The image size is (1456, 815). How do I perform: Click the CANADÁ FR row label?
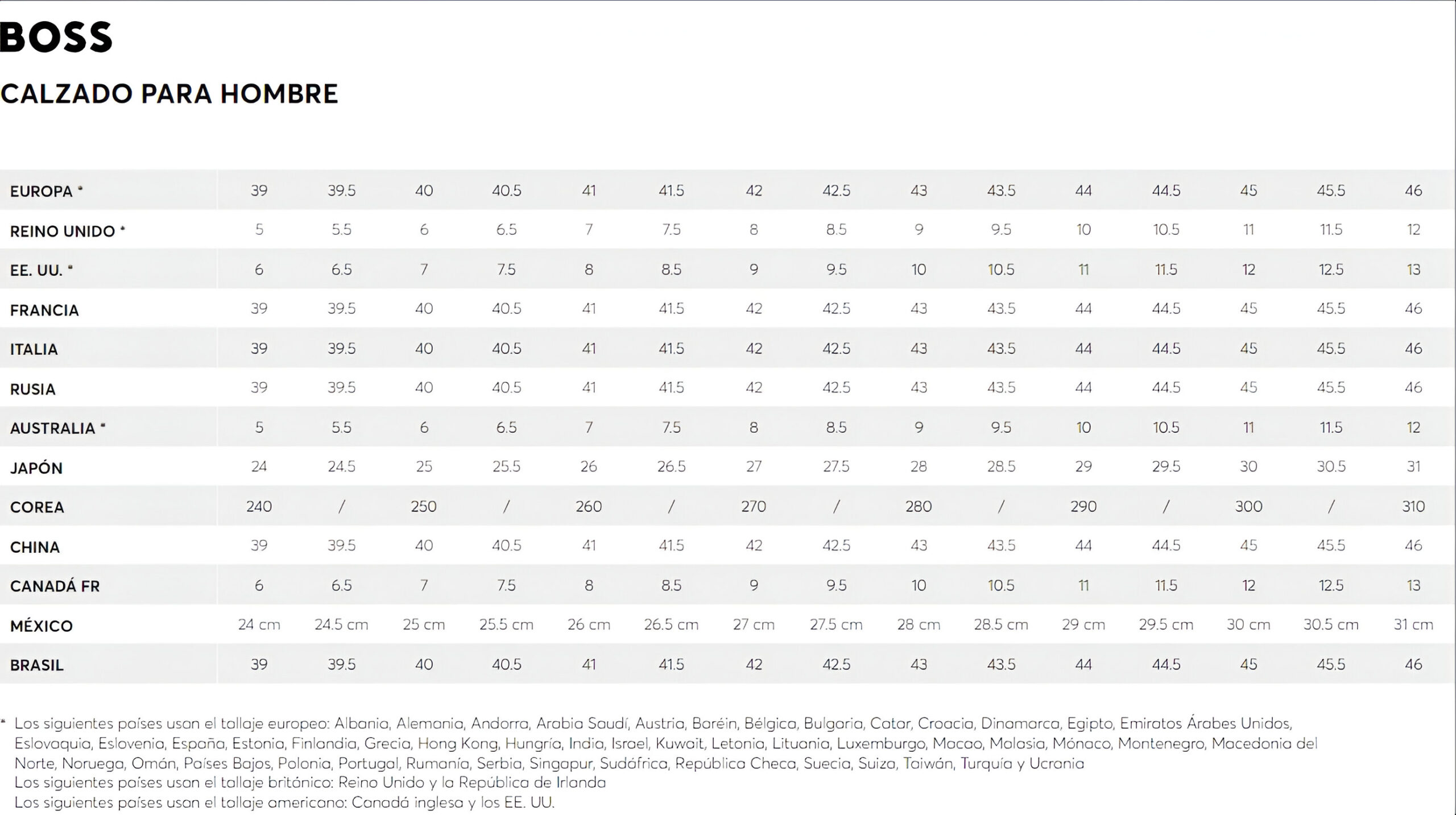click(x=55, y=586)
